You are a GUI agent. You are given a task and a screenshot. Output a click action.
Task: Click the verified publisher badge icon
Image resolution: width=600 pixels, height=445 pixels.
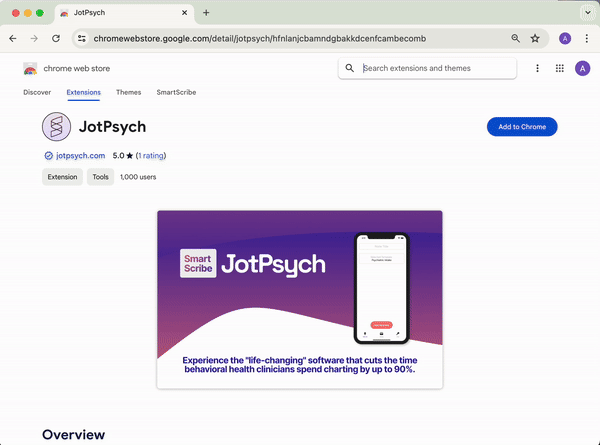[49, 156]
